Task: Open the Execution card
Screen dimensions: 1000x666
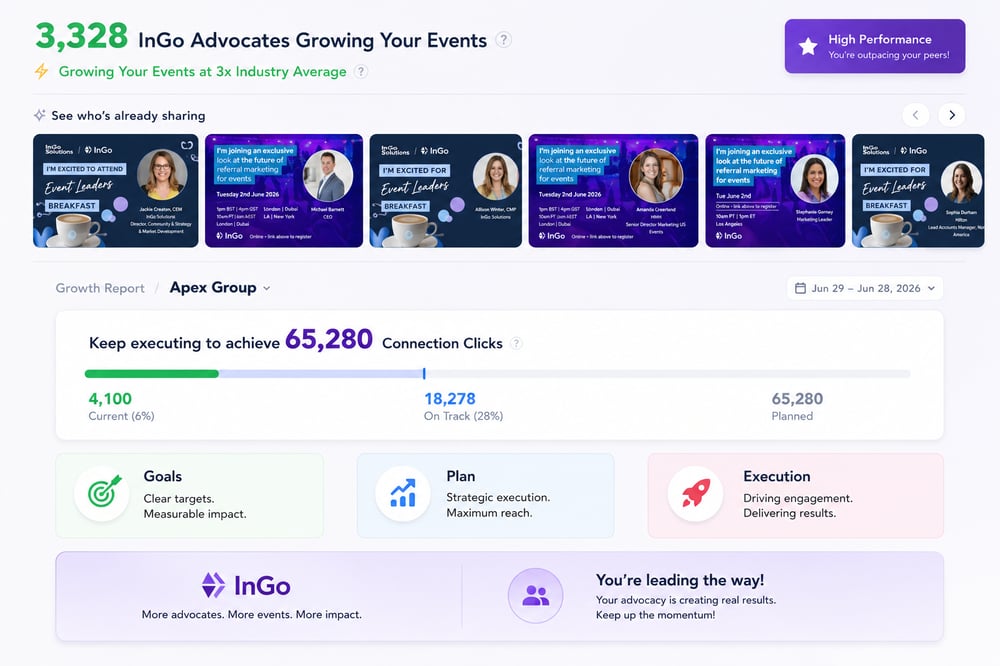Action: coord(795,496)
